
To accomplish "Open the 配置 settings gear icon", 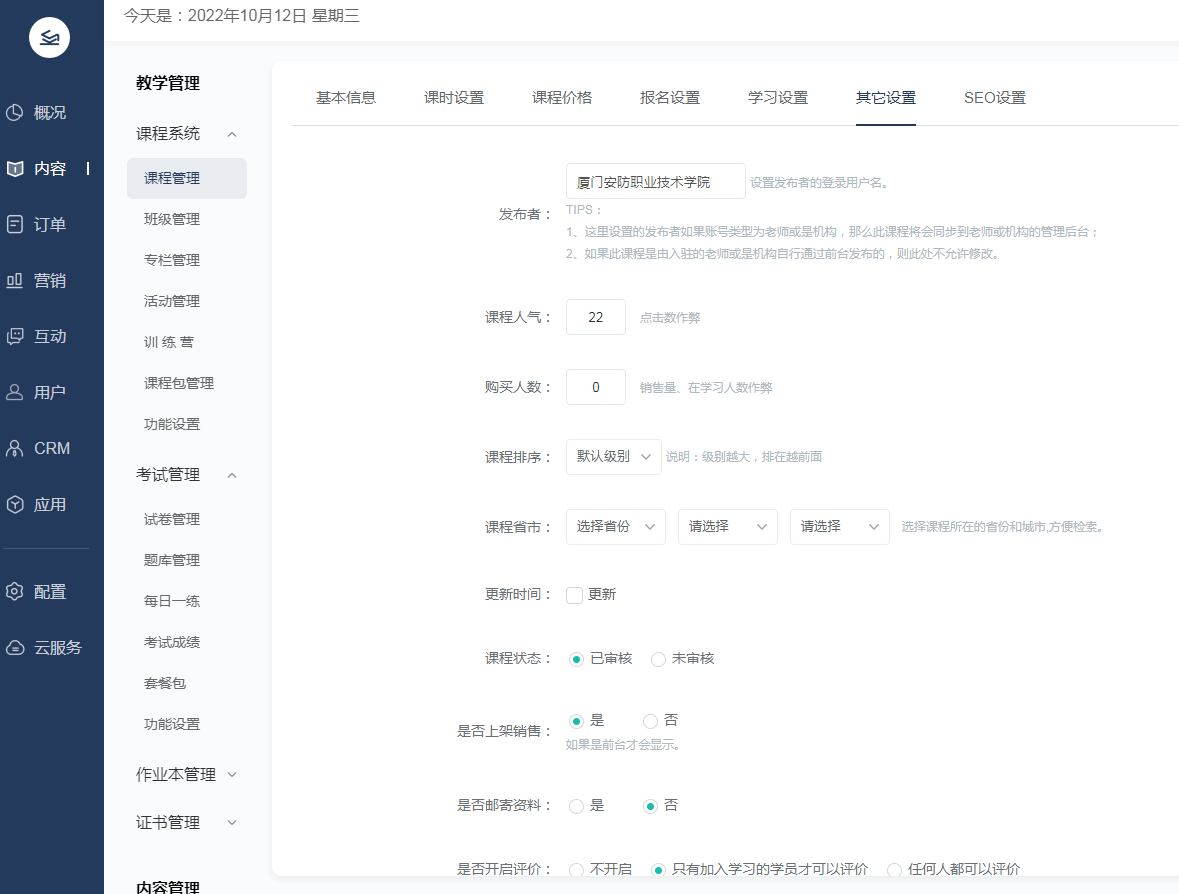I will [x=15, y=592].
